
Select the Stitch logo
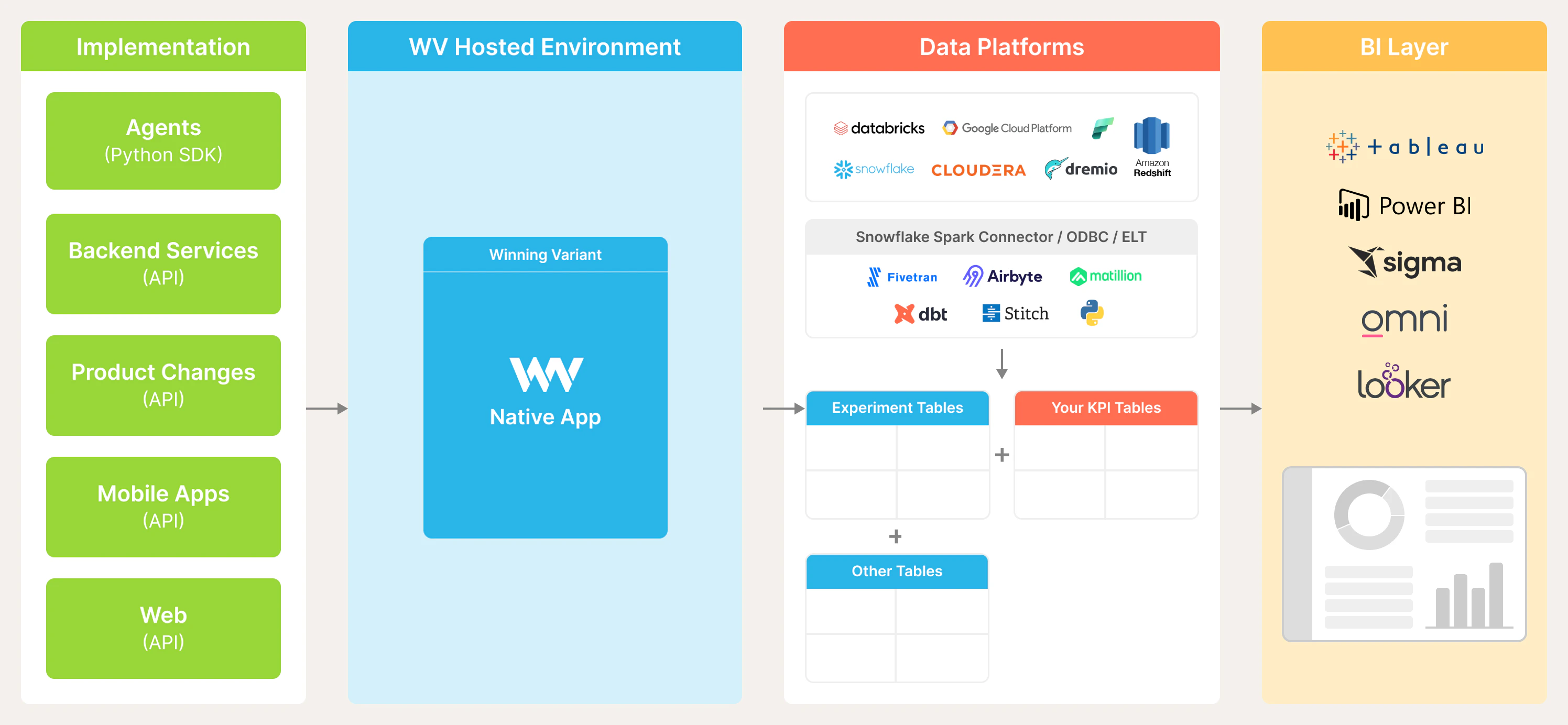pyautogui.click(x=1015, y=313)
